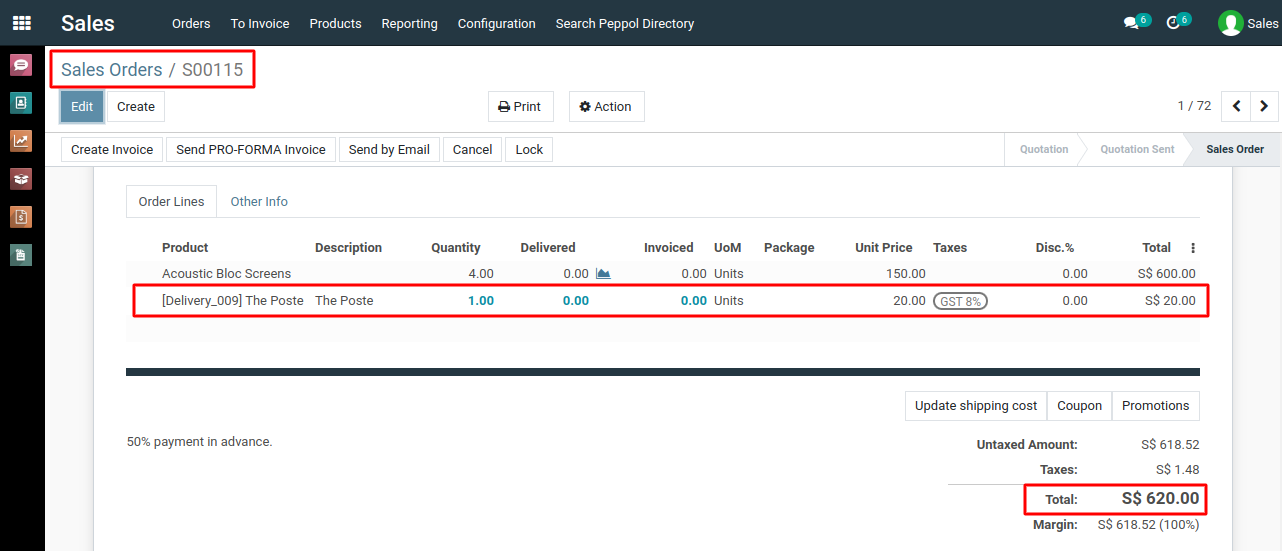Click the Promotions button

(1155, 406)
